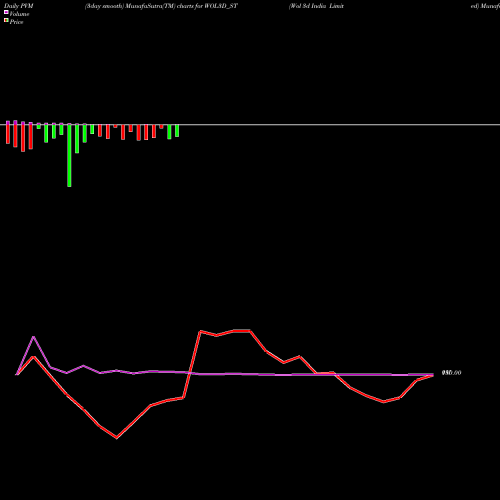Click the Wol 3d India Limit text
The image size is (500, 500).
[x=316, y=6]
